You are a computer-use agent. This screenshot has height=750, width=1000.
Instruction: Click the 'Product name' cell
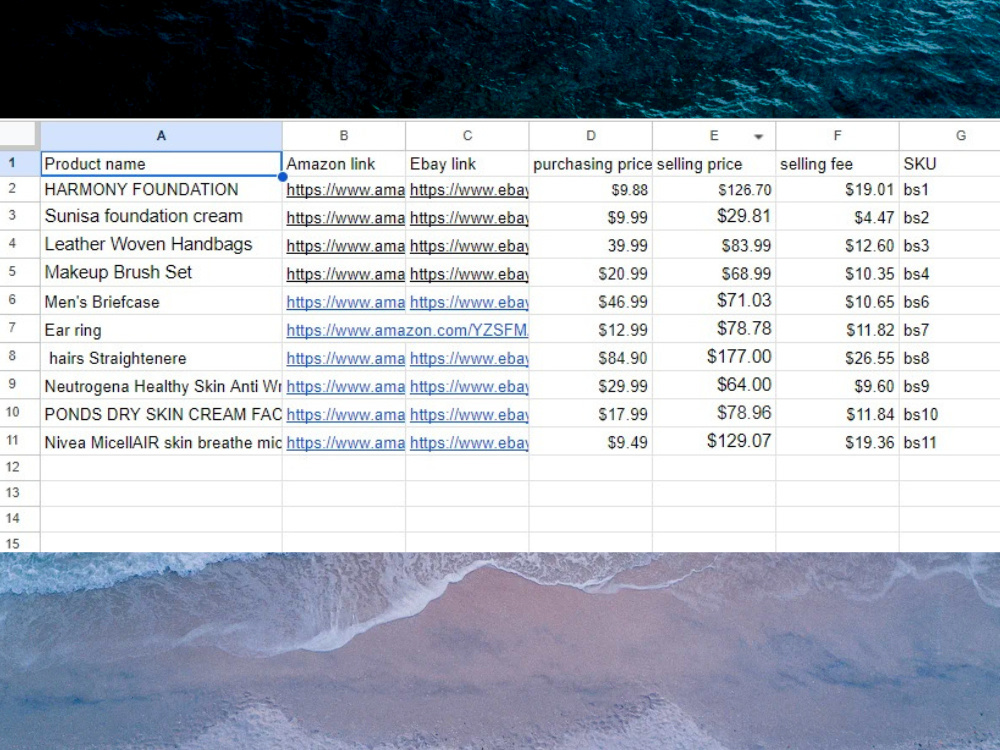tap(161, 164)
